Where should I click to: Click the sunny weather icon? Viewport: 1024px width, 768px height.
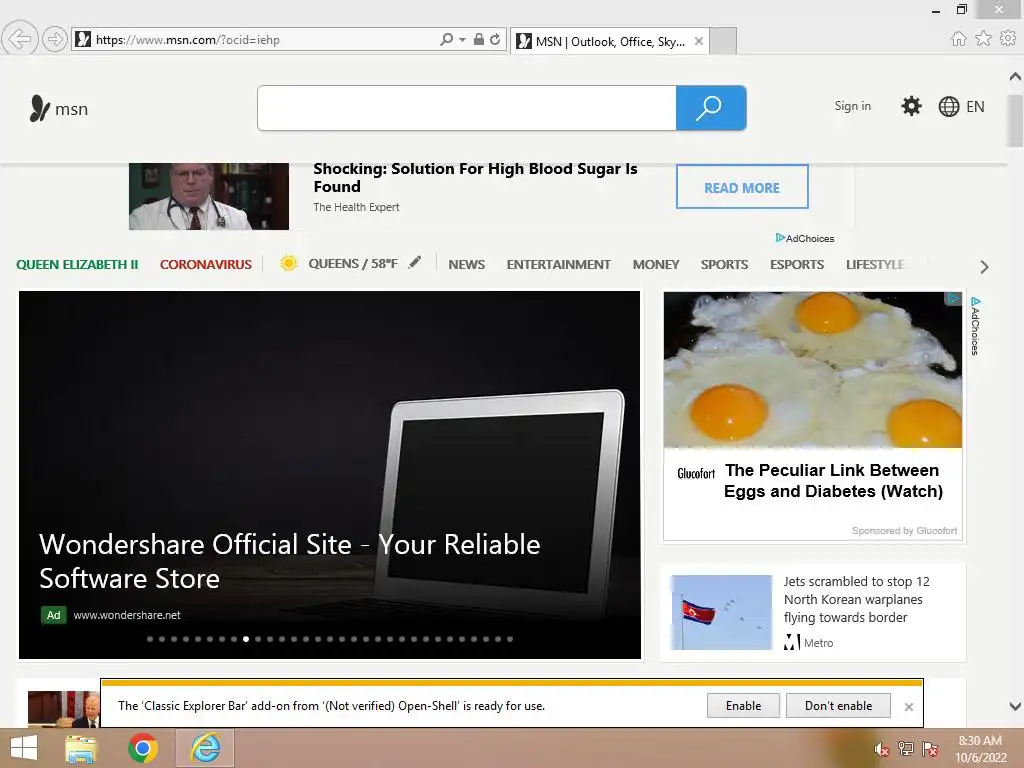[289, 263]
